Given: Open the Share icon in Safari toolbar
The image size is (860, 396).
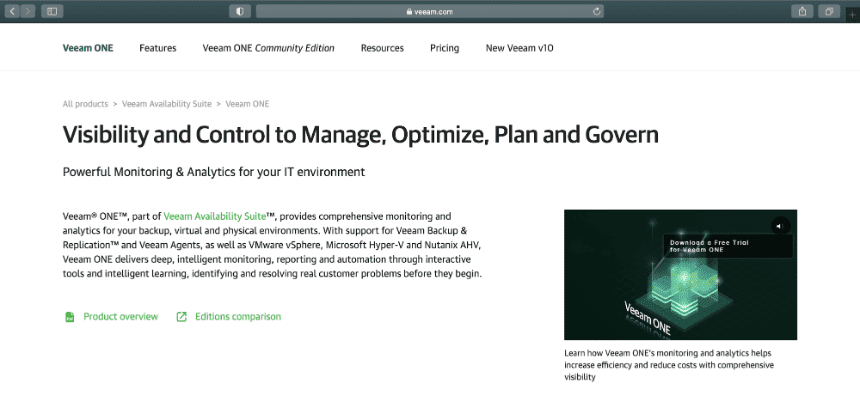Looking at the screenshot, I should (x=802, y=11).
